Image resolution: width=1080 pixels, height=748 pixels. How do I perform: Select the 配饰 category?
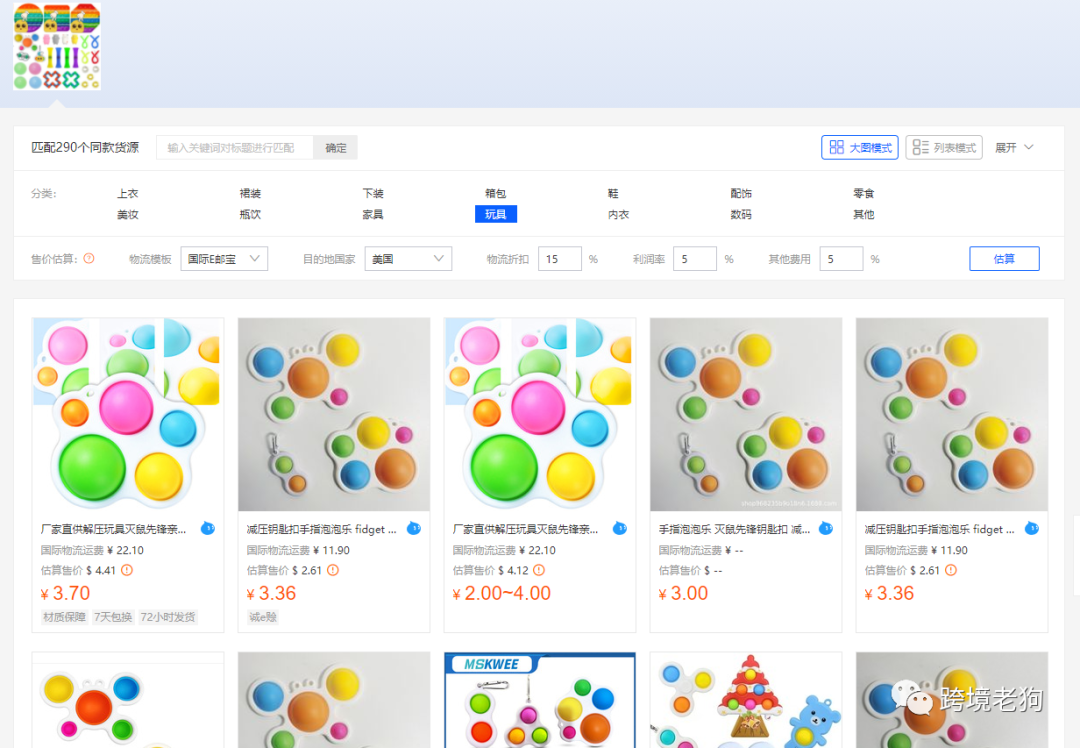pos(741,194)
